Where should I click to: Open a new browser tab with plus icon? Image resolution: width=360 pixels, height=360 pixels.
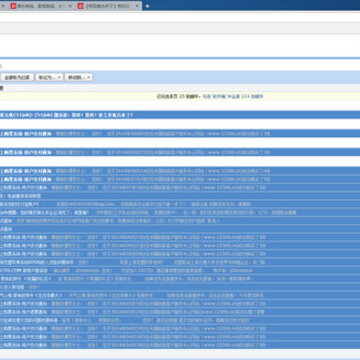tap(147, 6)
